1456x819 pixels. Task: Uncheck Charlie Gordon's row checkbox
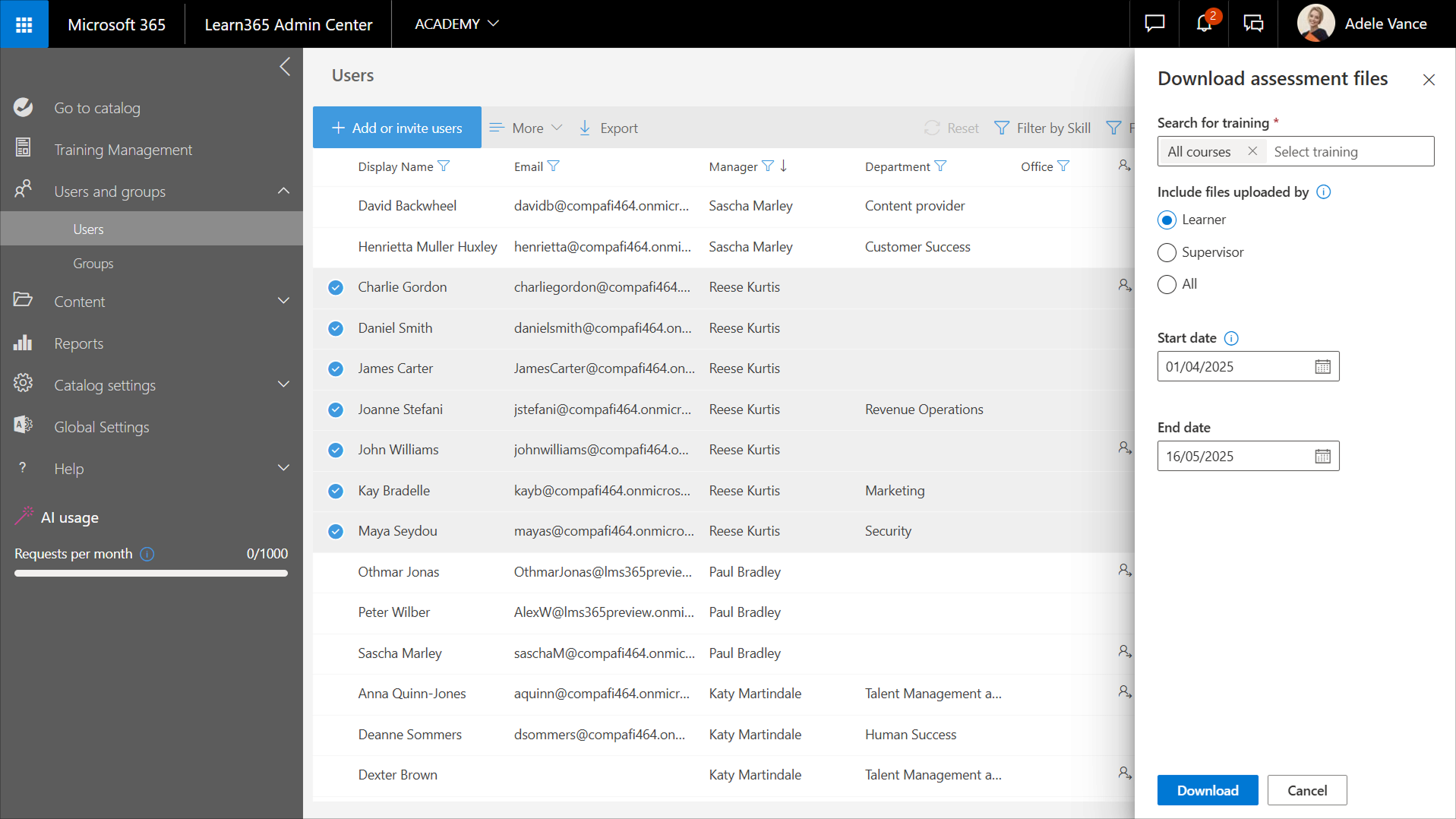(x=336, y=287)
